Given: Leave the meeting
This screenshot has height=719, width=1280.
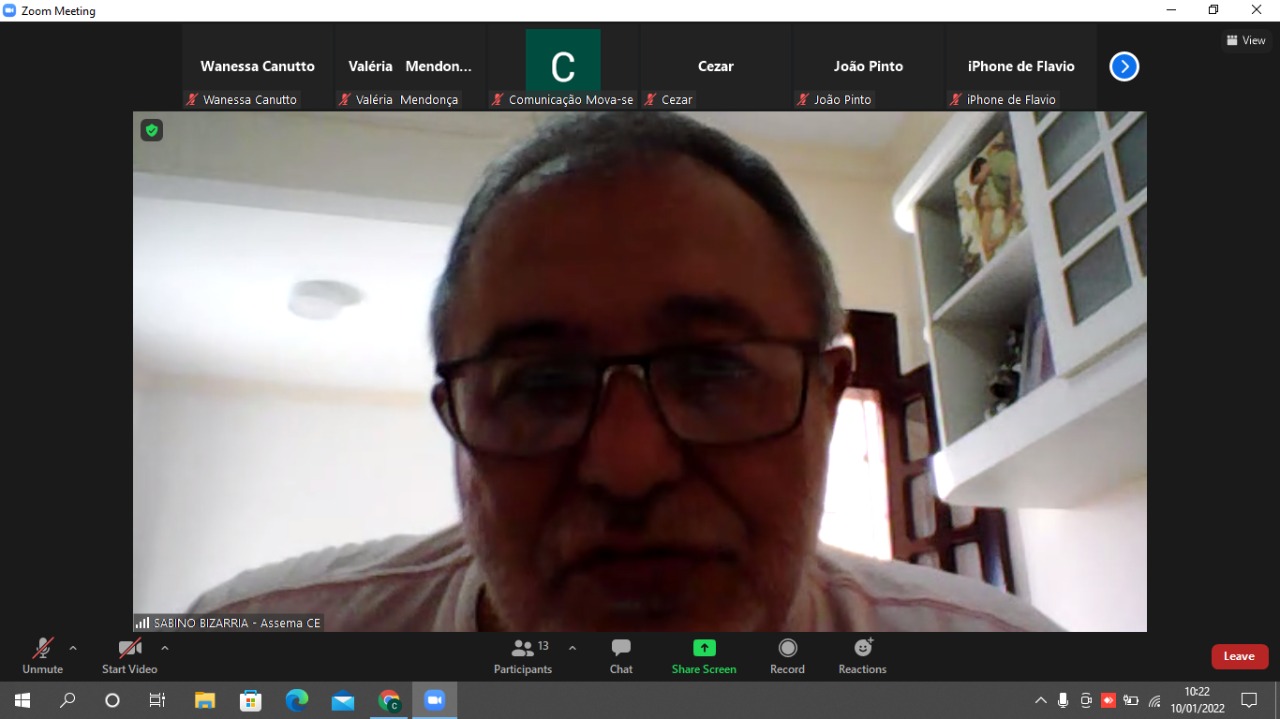Looking at the screenshot, I should point(1239,656).
